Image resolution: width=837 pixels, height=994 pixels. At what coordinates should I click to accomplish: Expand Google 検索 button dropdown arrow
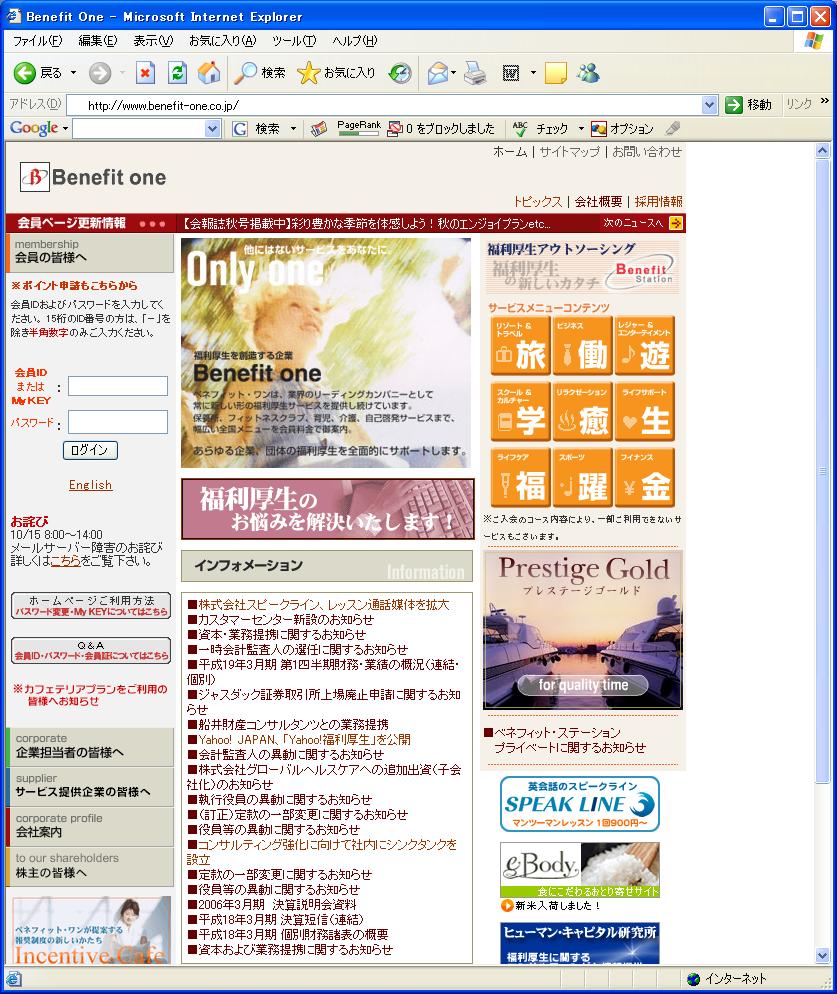click(293, 129)
